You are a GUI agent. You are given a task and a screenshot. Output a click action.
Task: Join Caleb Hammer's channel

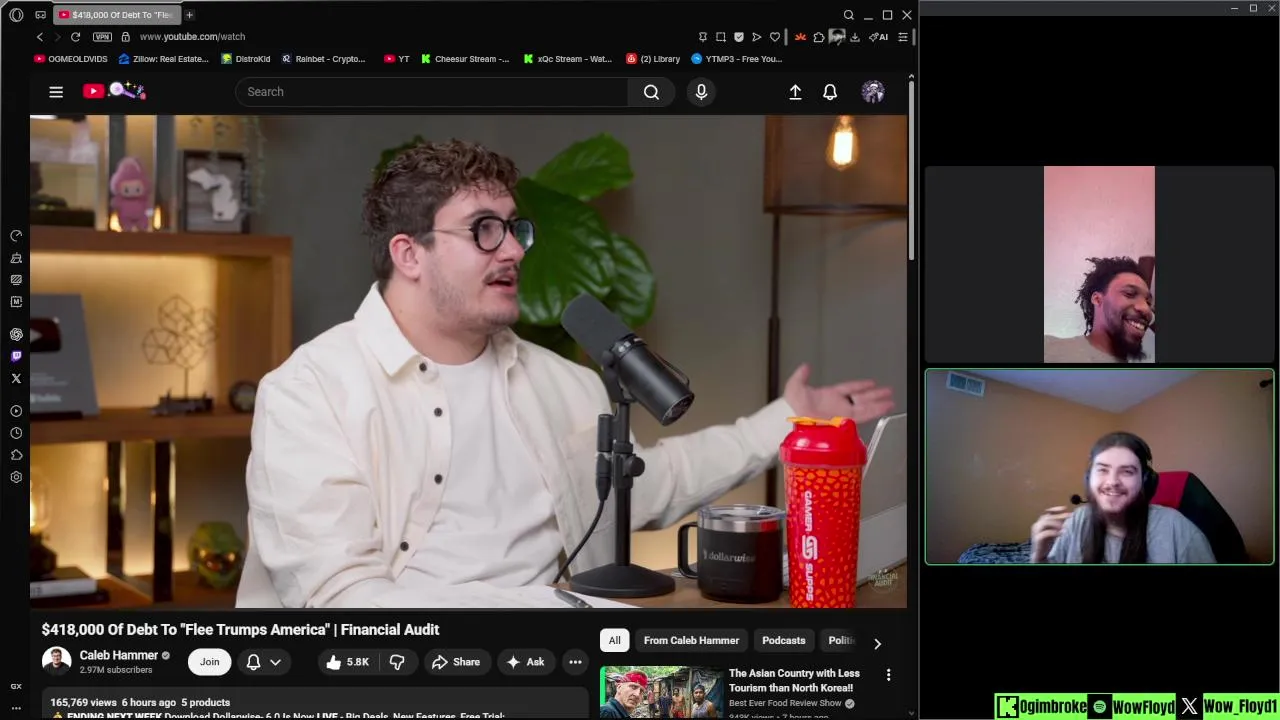(x=209, y=662)
